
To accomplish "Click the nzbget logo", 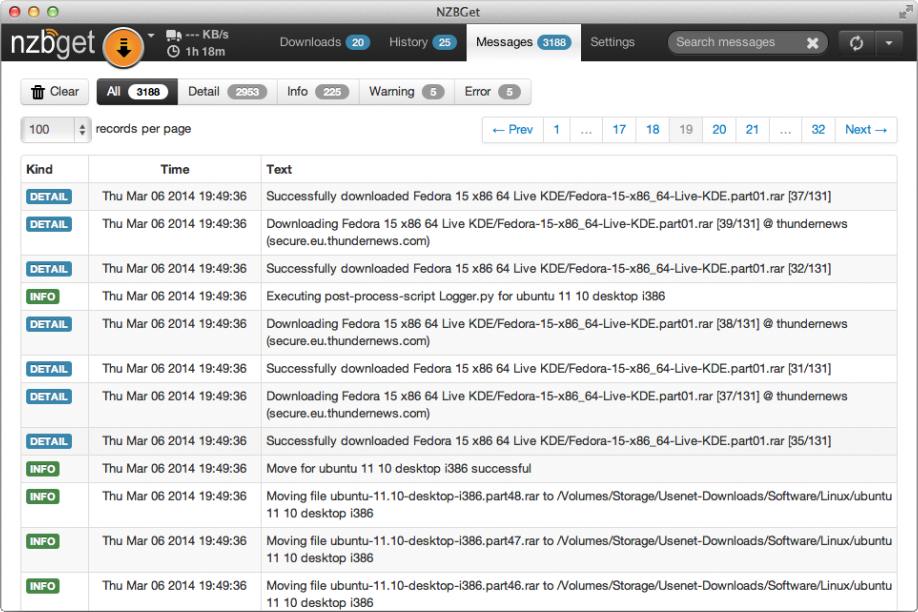I will click(53, 43).
